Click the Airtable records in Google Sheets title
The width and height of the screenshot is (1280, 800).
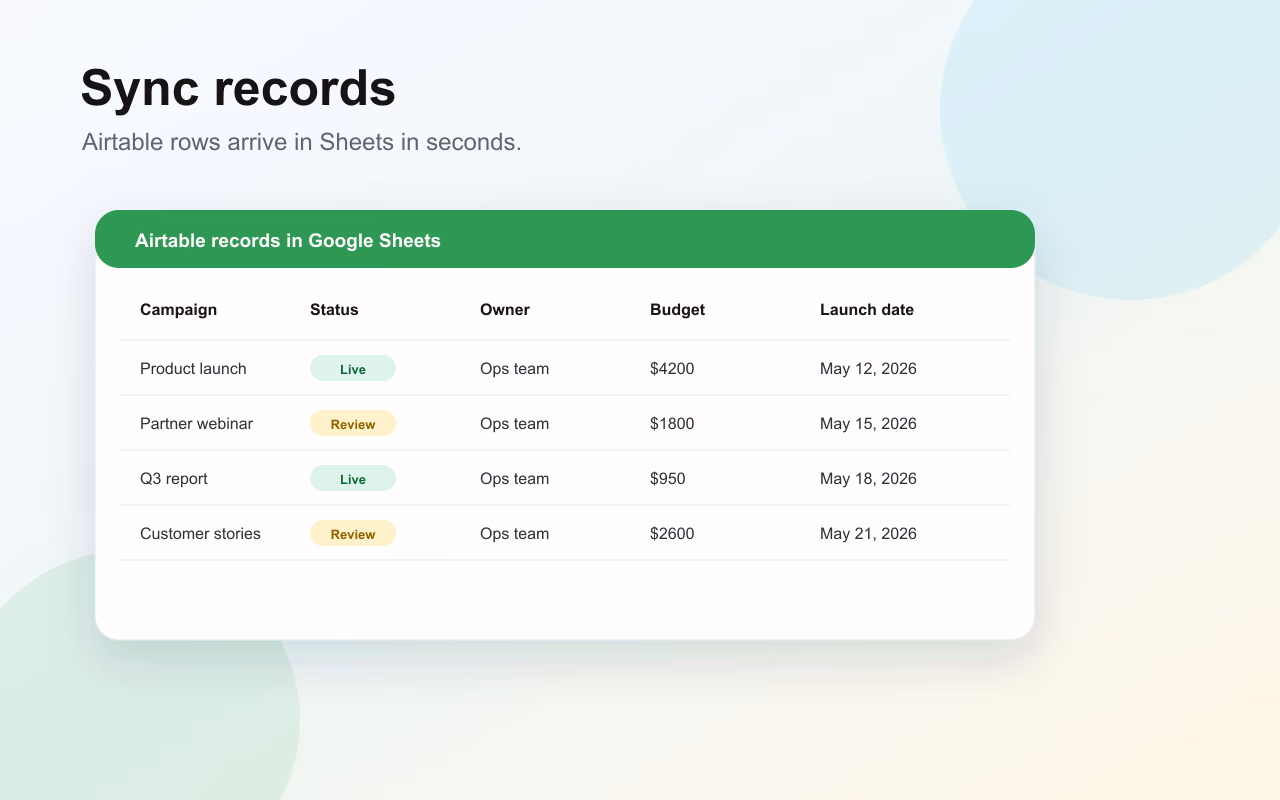288,240
